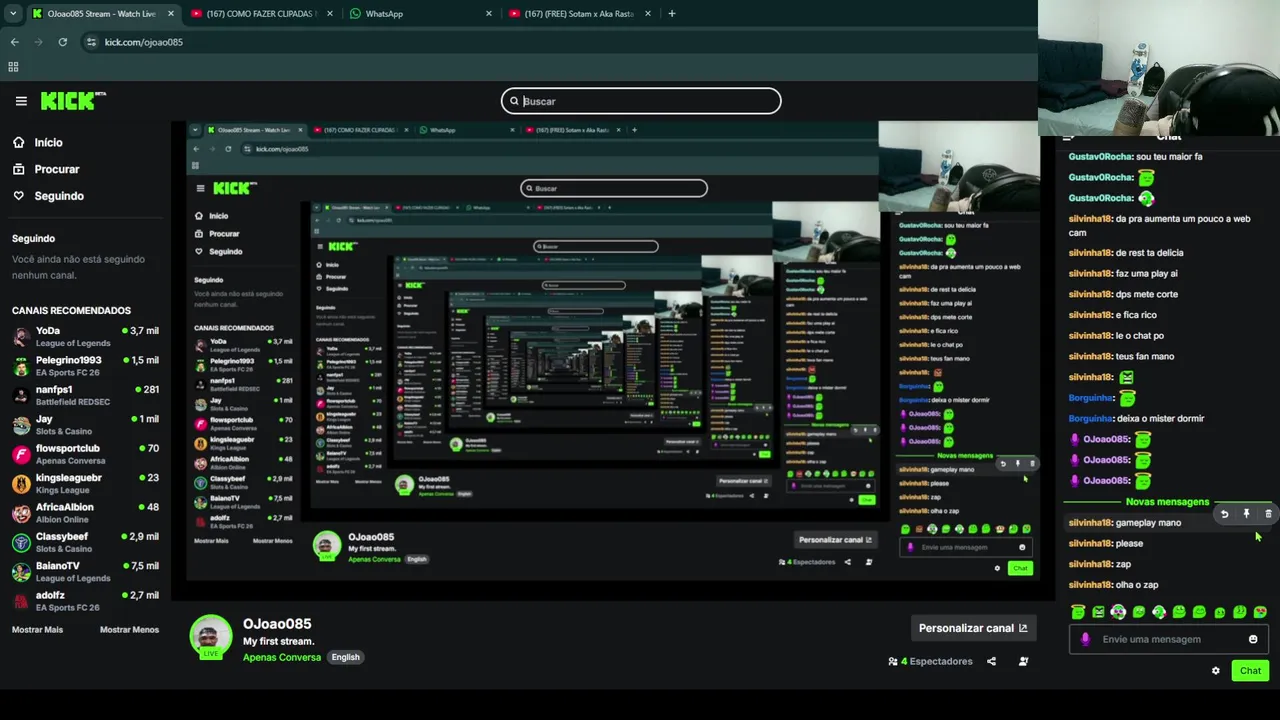The image size is (1280, 720).
Task: Insert the angry square emote from the emote row
Action: [x=1098, y=612]
